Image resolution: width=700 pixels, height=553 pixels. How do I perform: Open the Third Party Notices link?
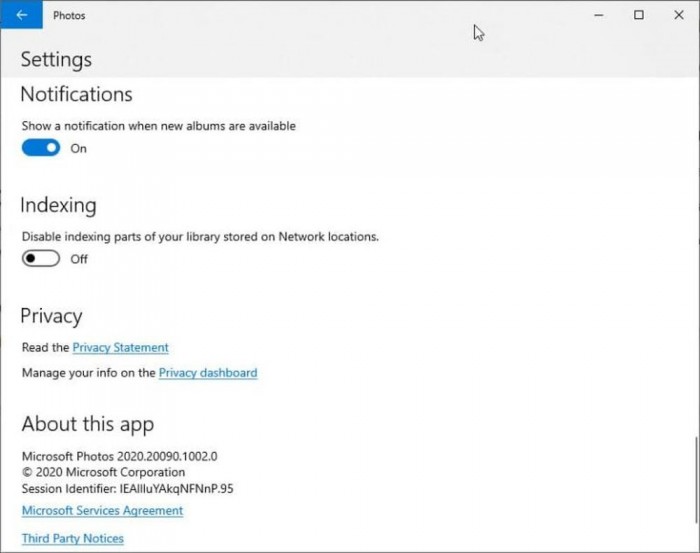(x=73, y=539)
